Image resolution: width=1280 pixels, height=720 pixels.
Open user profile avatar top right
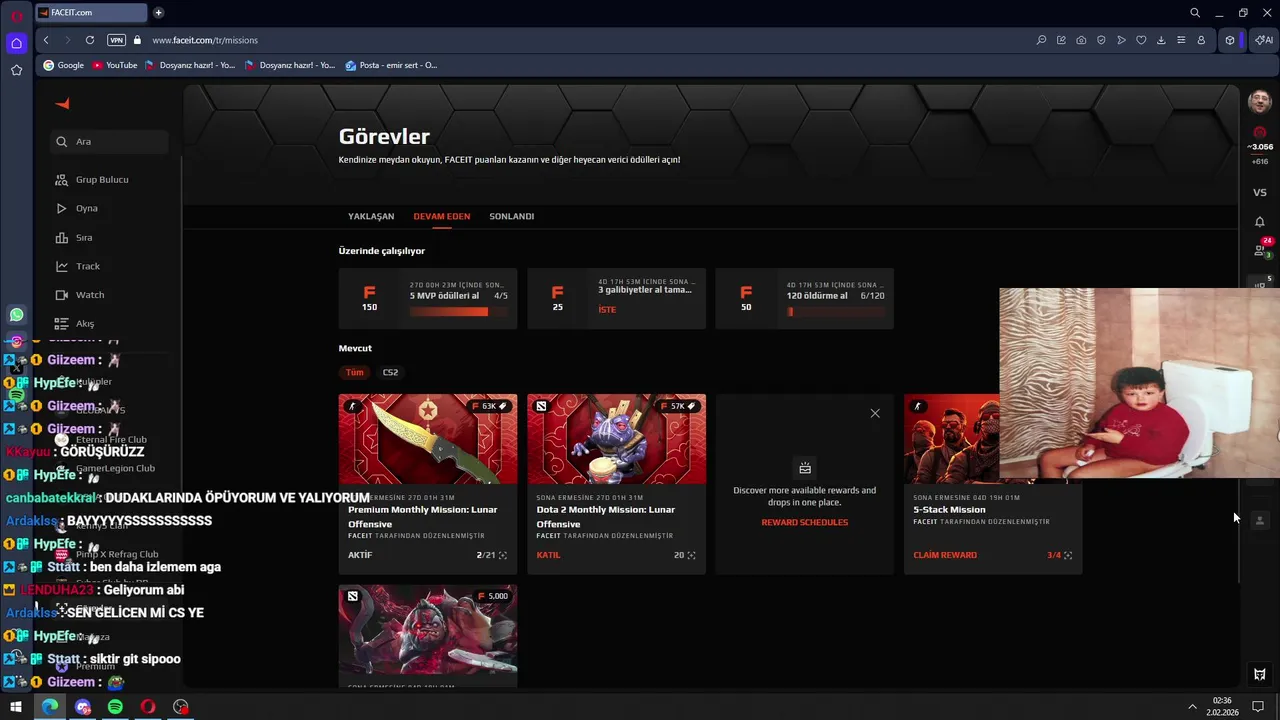1260,101
